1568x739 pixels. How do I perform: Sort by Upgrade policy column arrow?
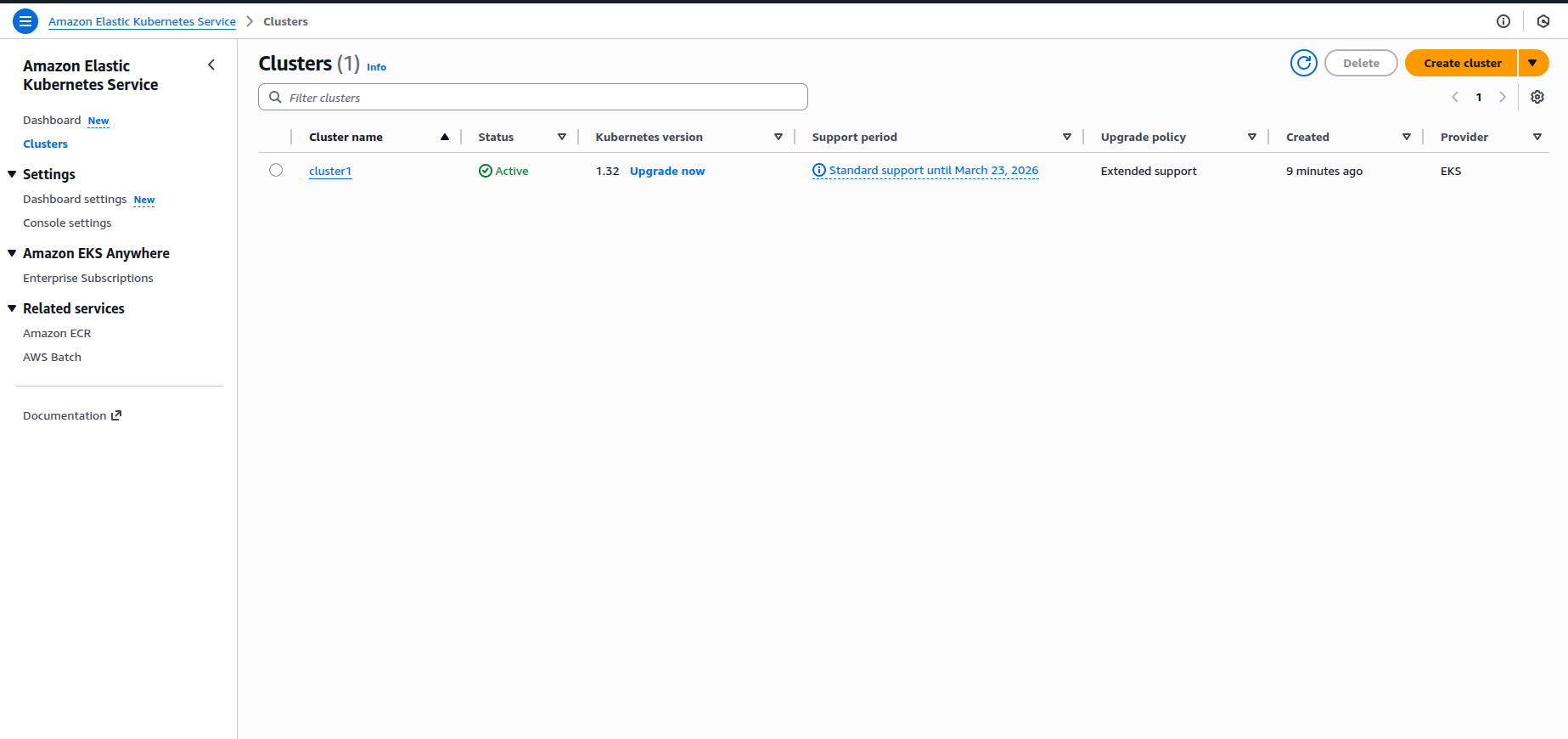(x=1252, y=137)
